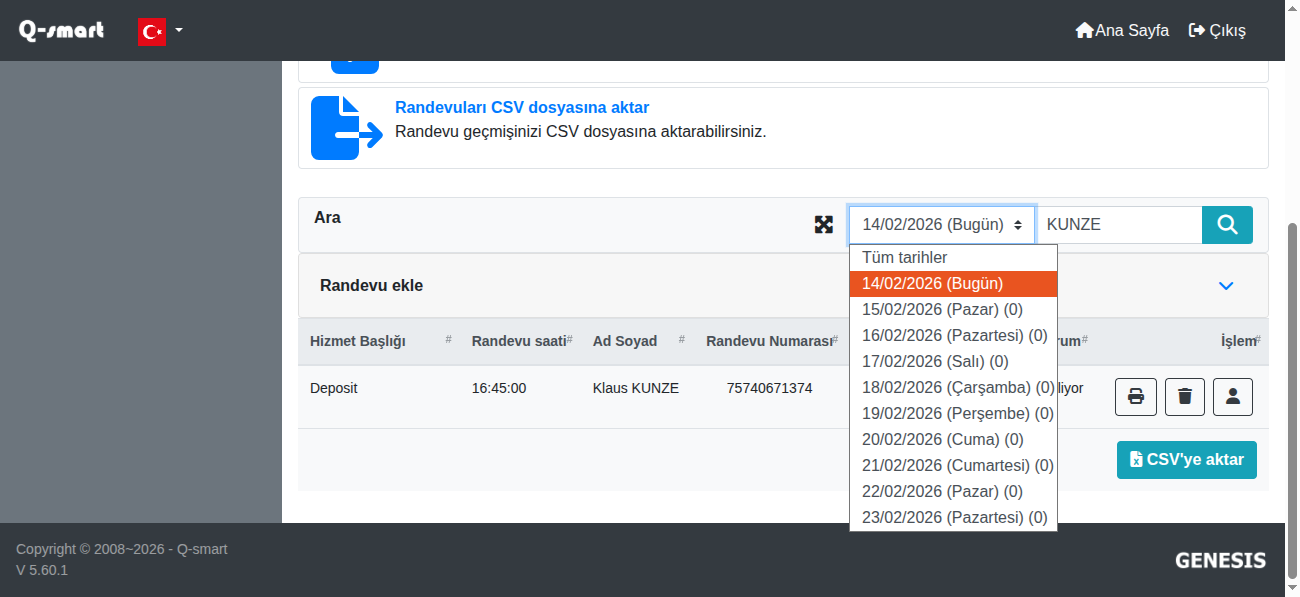Click the search field containing KUNZE
Image resolution: width=1300 pixels, height=597 pixels.
tap(1118, 225)
